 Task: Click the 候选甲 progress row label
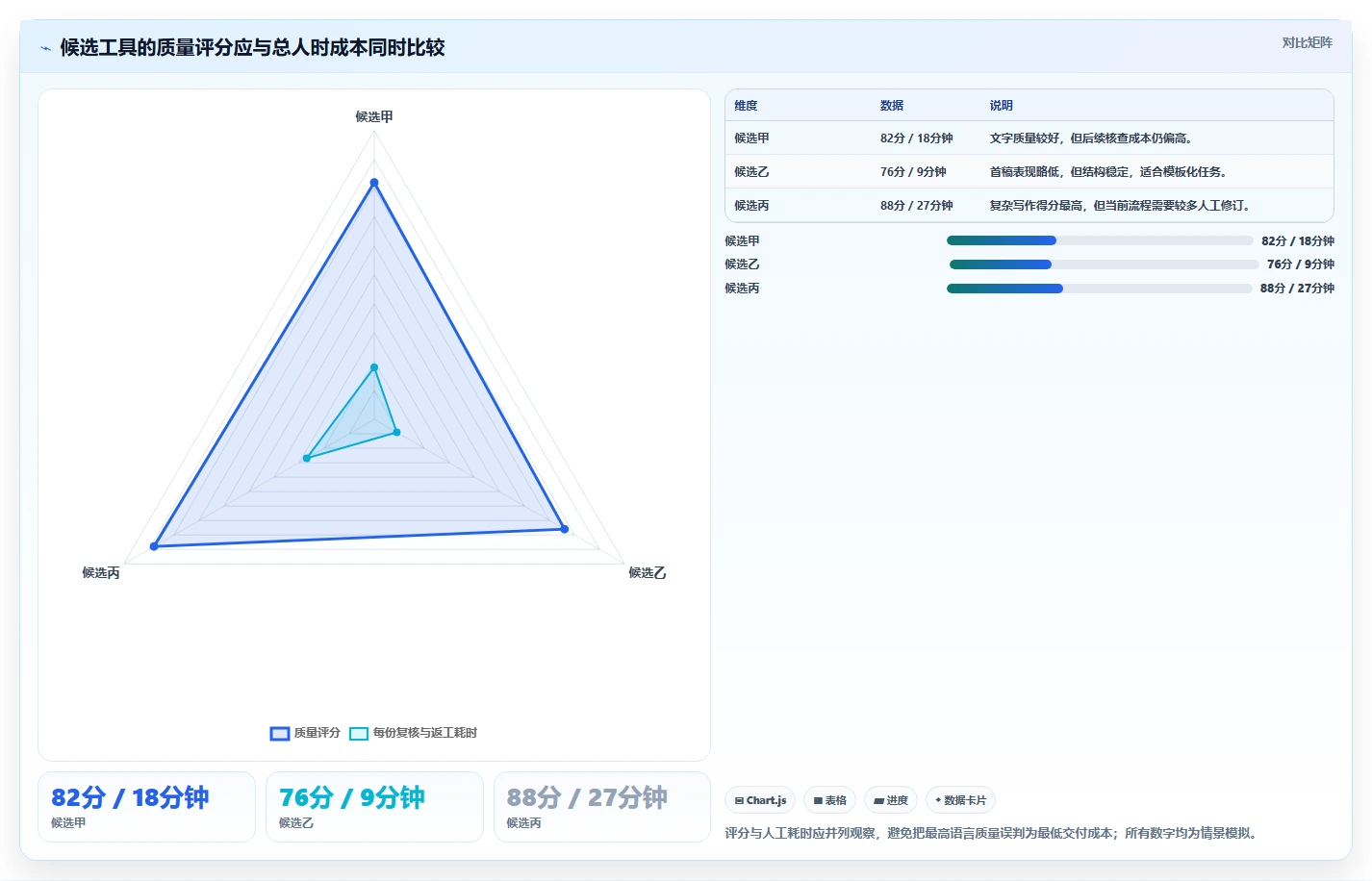(742, 241)
